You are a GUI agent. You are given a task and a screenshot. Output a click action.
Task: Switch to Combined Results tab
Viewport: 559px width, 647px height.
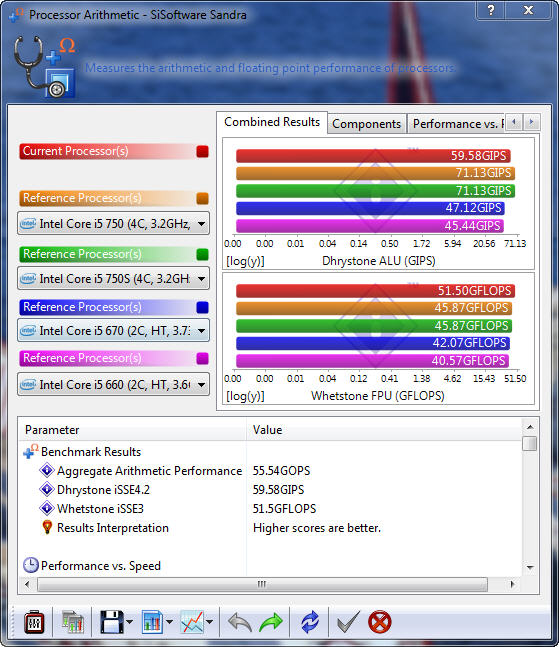click(x=272, y=122)
